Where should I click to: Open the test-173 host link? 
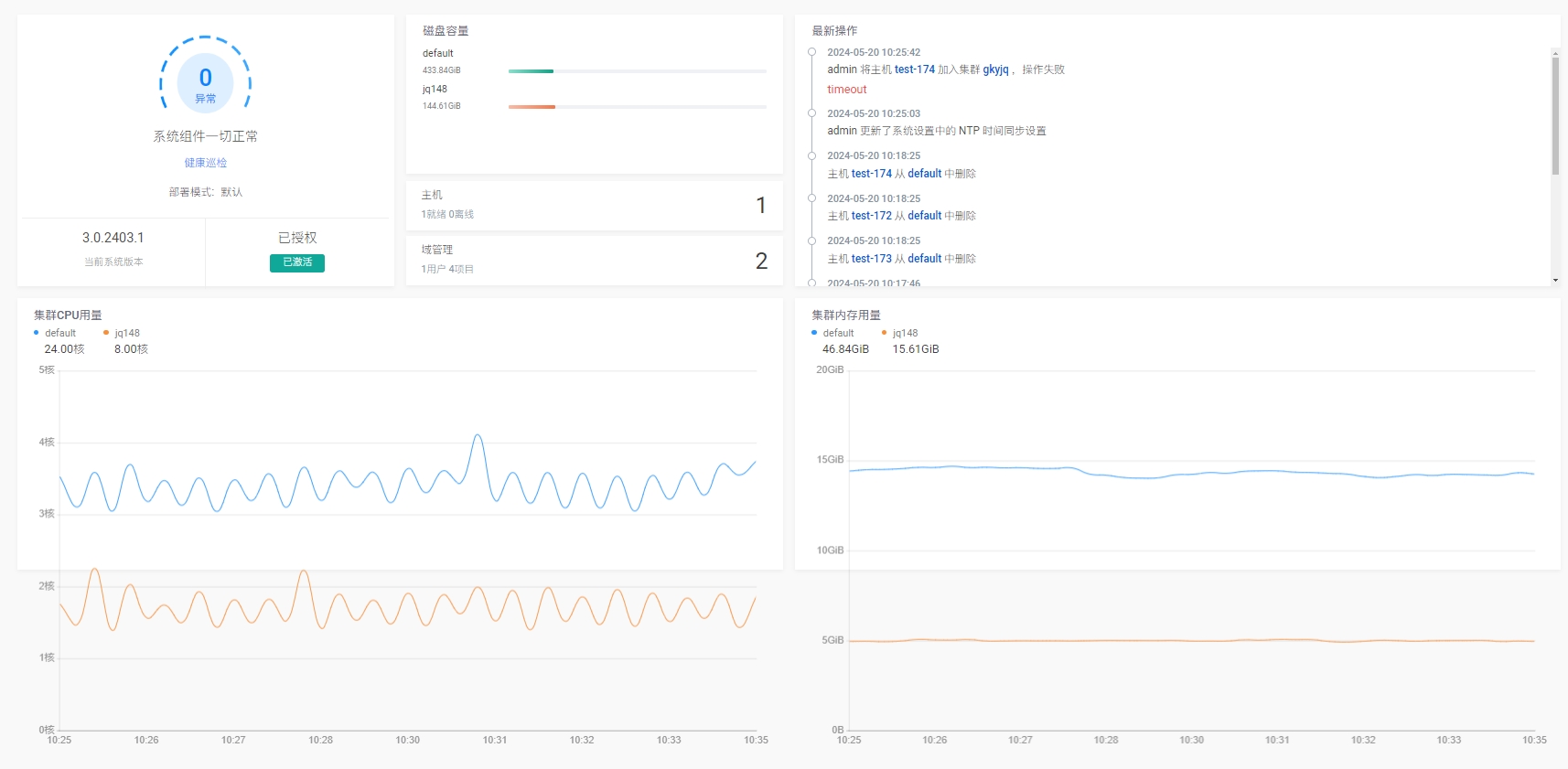point(871,259)
